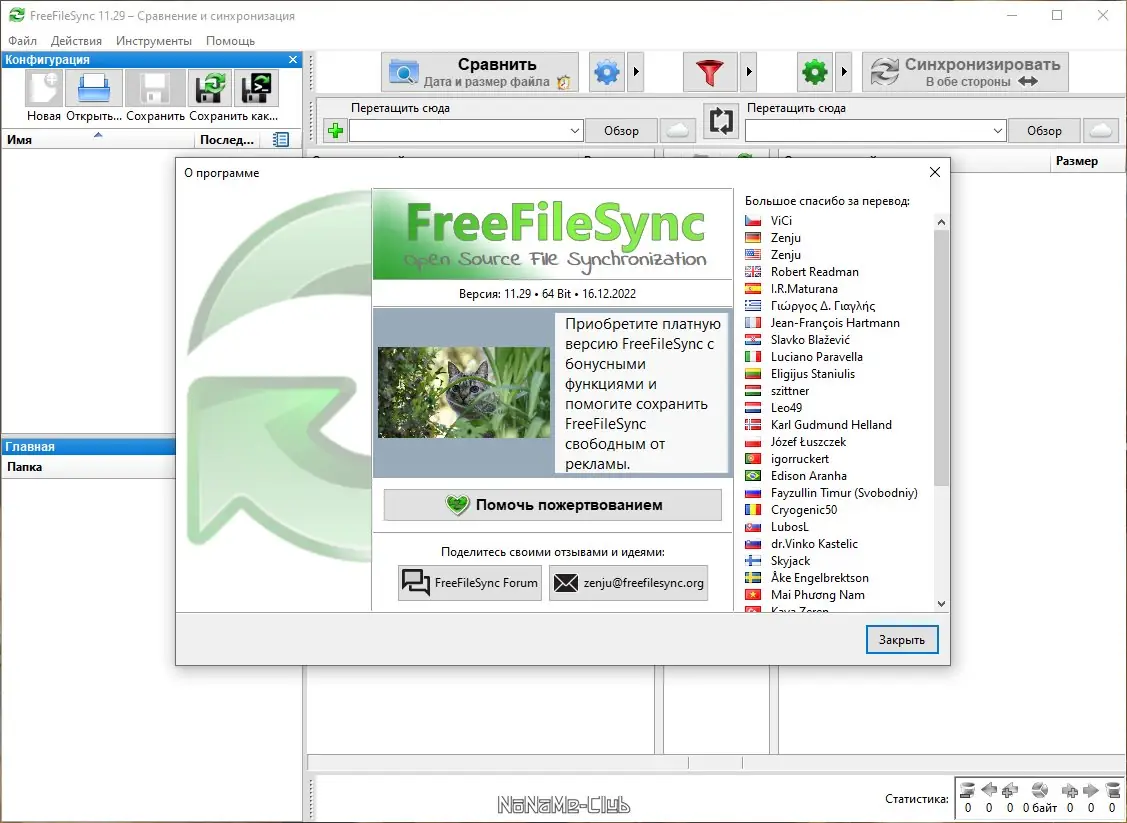Open comparison settings blue gear icon

[607, 72]
